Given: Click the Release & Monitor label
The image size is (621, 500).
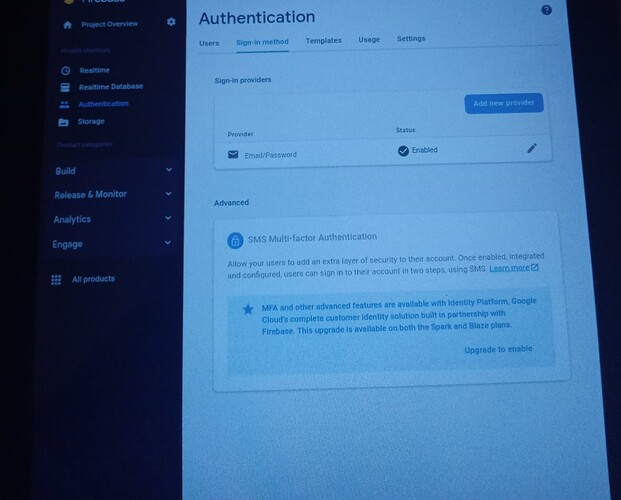Looking at the screenshot, I should [91, 195].
